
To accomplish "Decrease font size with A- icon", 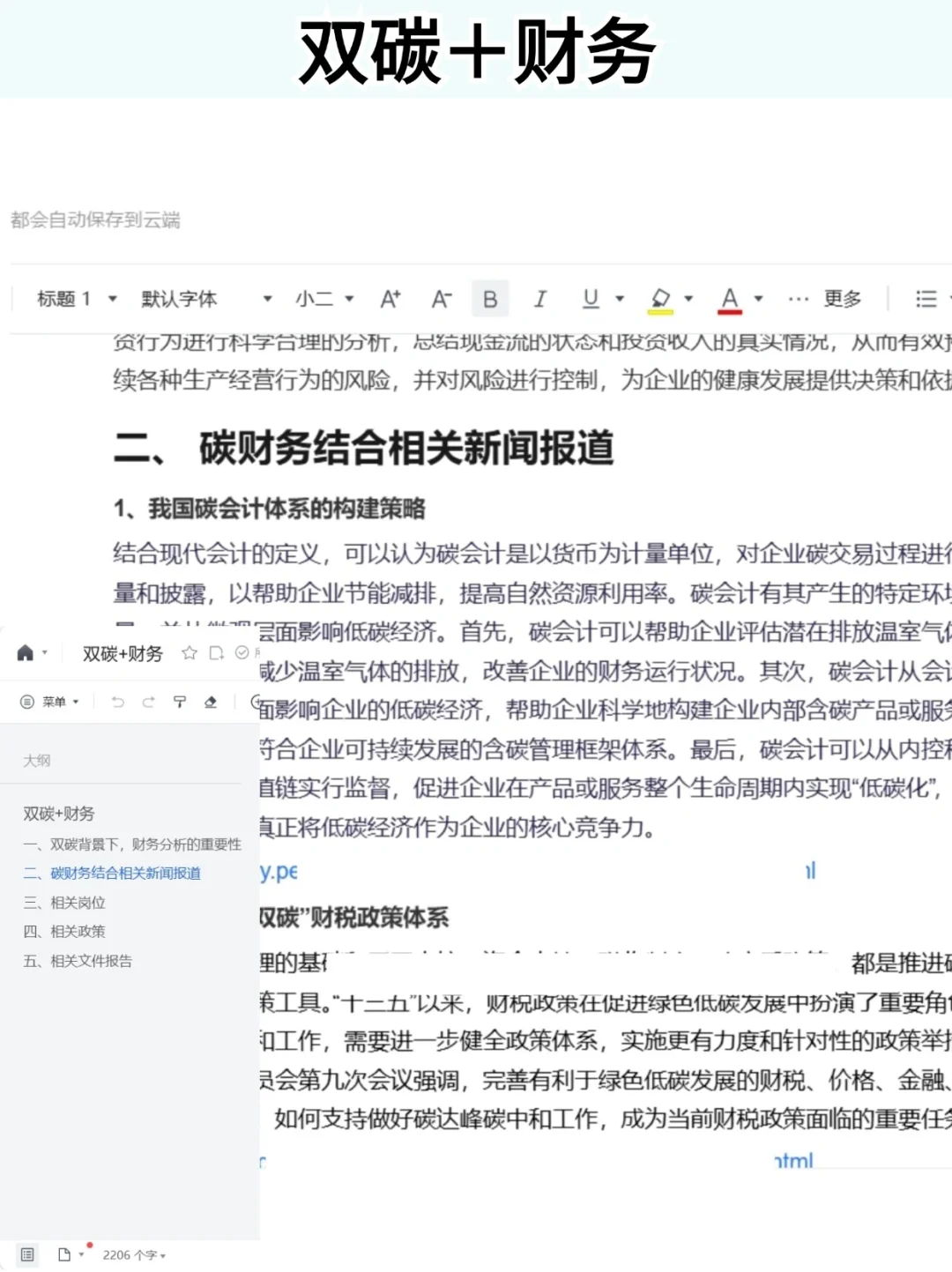I will pyautogui.click(x=442, y=299).
